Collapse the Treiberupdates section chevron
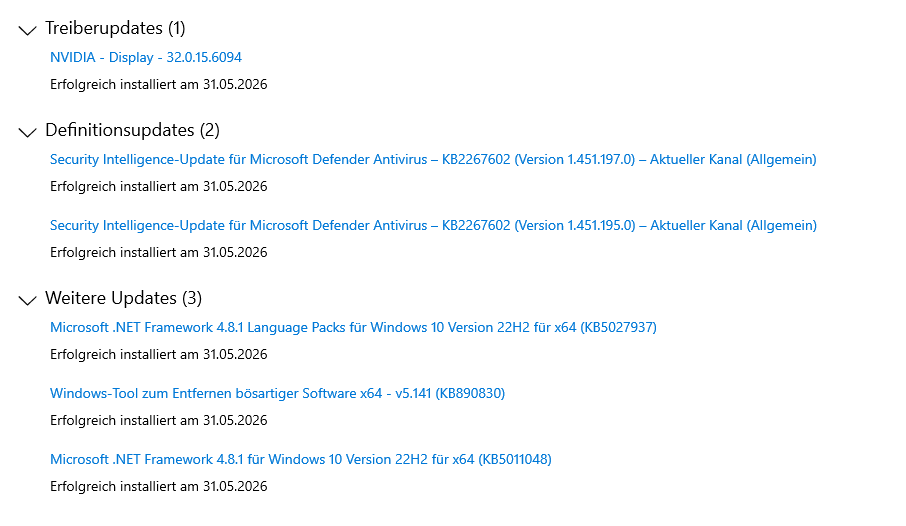This screenshot has height=526, width=906. point(27,30)
